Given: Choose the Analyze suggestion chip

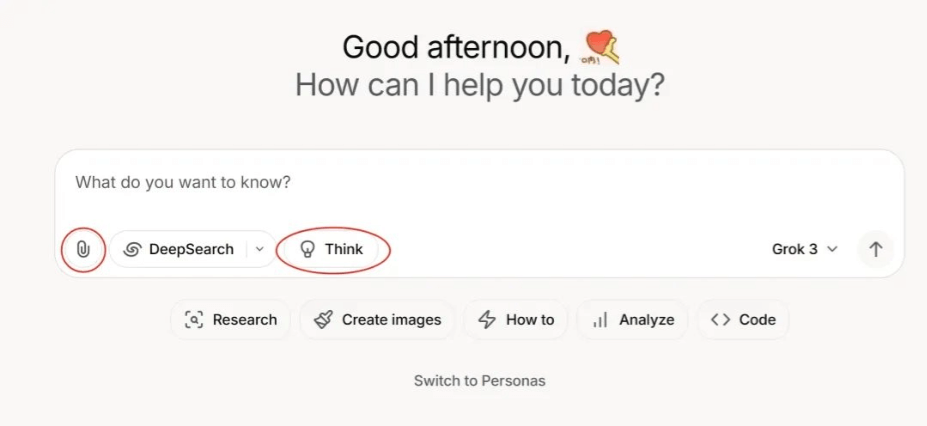Looking at the screenshot, I should coord(633,320).
